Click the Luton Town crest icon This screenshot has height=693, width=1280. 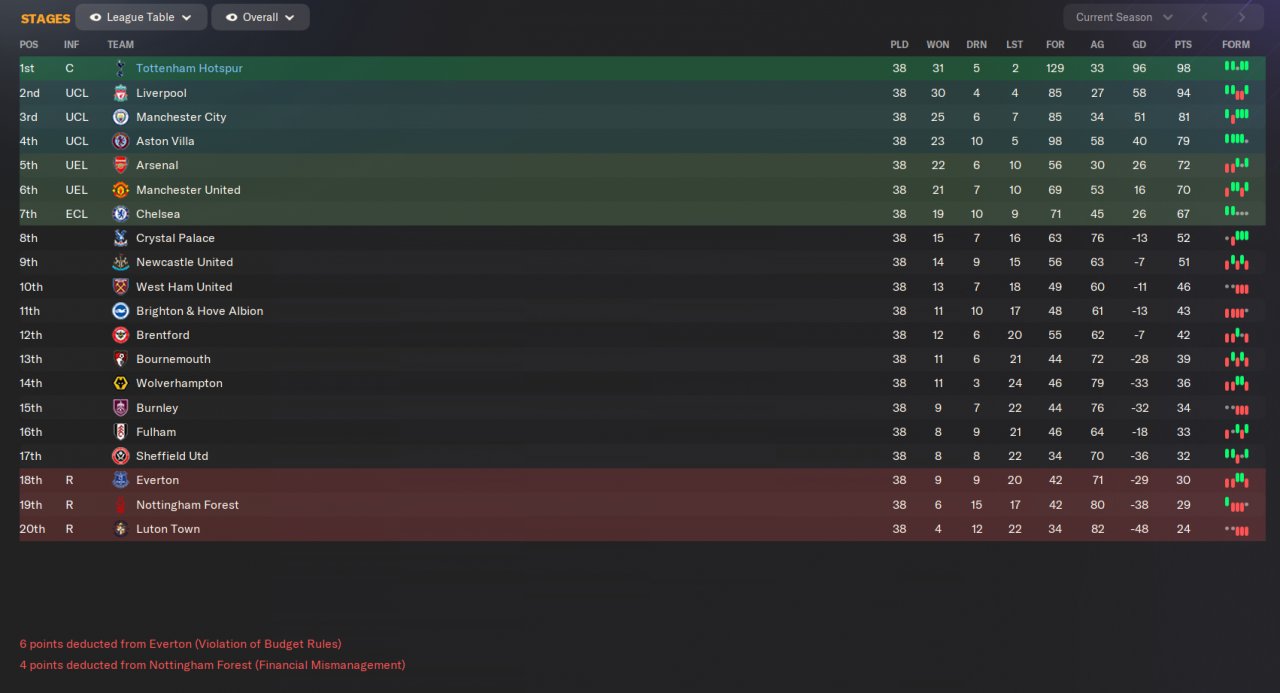pos(120,529)
